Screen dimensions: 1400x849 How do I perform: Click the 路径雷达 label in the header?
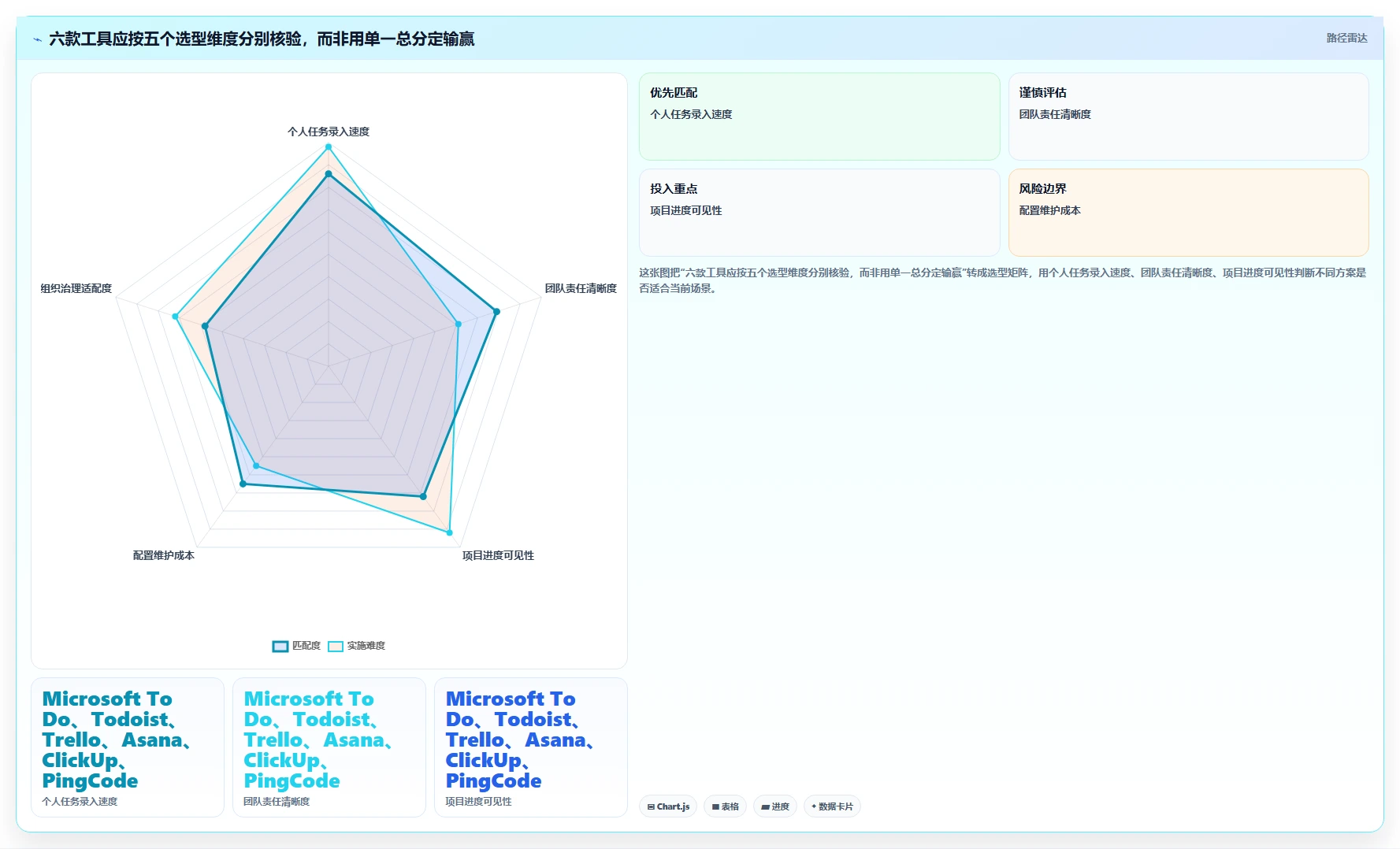pyautogui.click(x=1346, y=38)
